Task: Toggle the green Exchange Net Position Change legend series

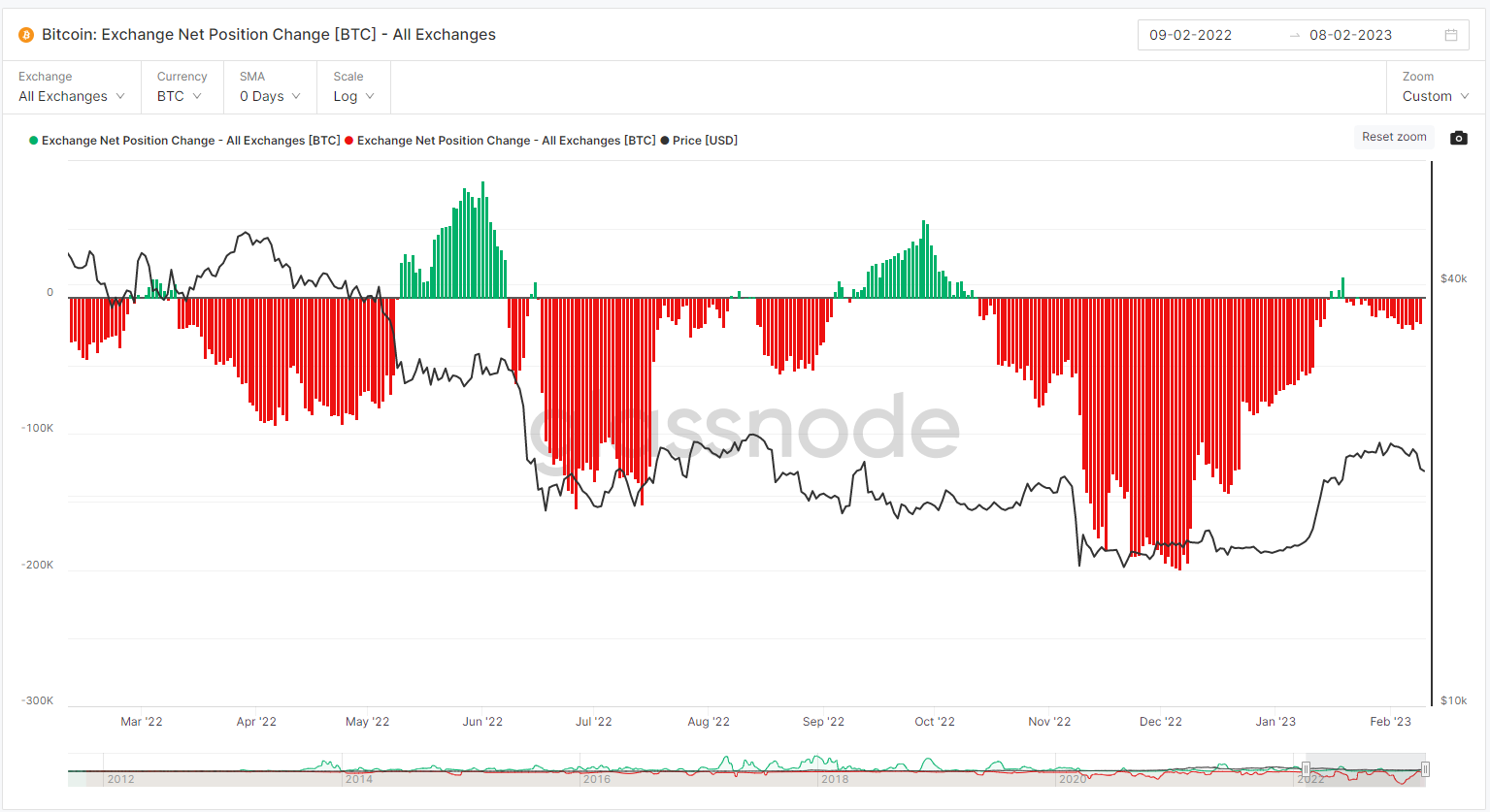Action: point(184,141)
